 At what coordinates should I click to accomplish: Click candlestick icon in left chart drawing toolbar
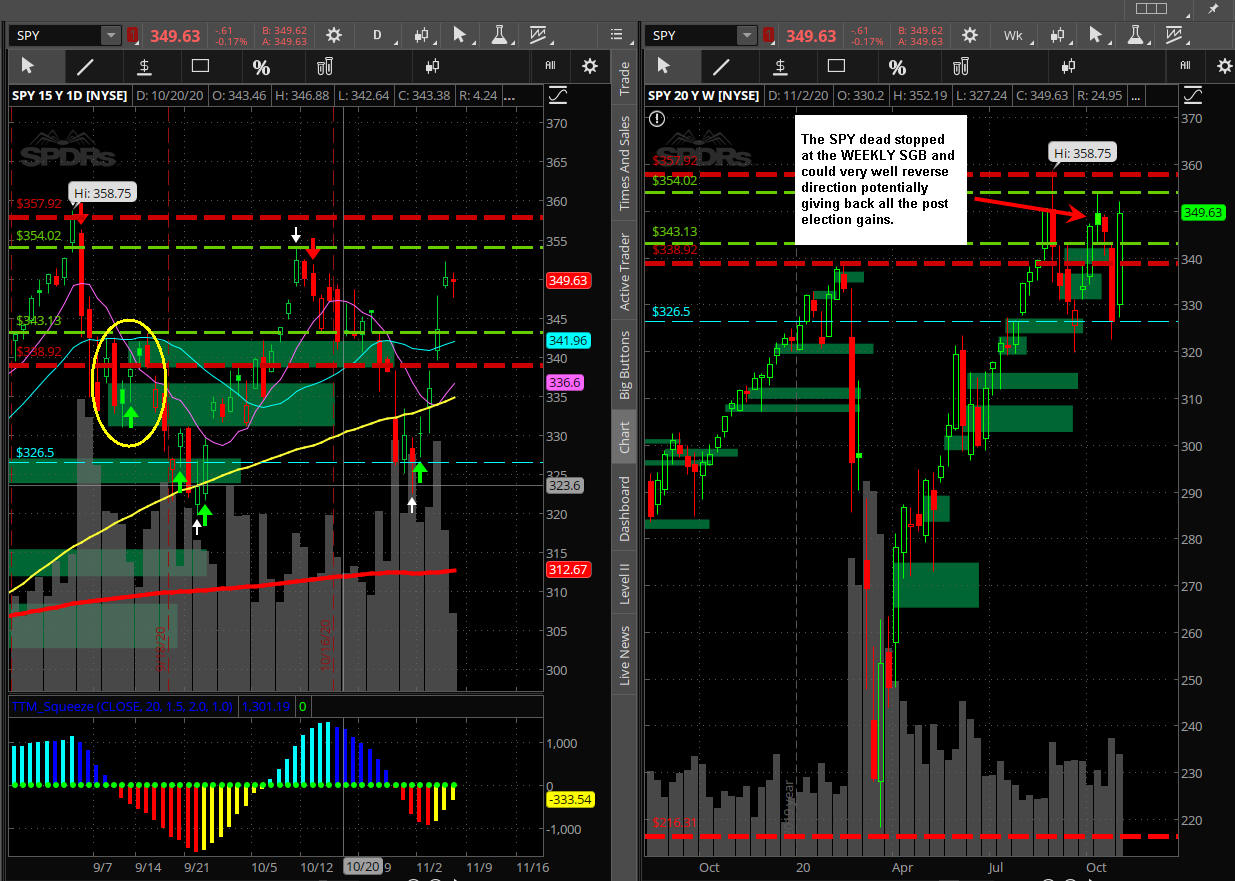point(432,67)
